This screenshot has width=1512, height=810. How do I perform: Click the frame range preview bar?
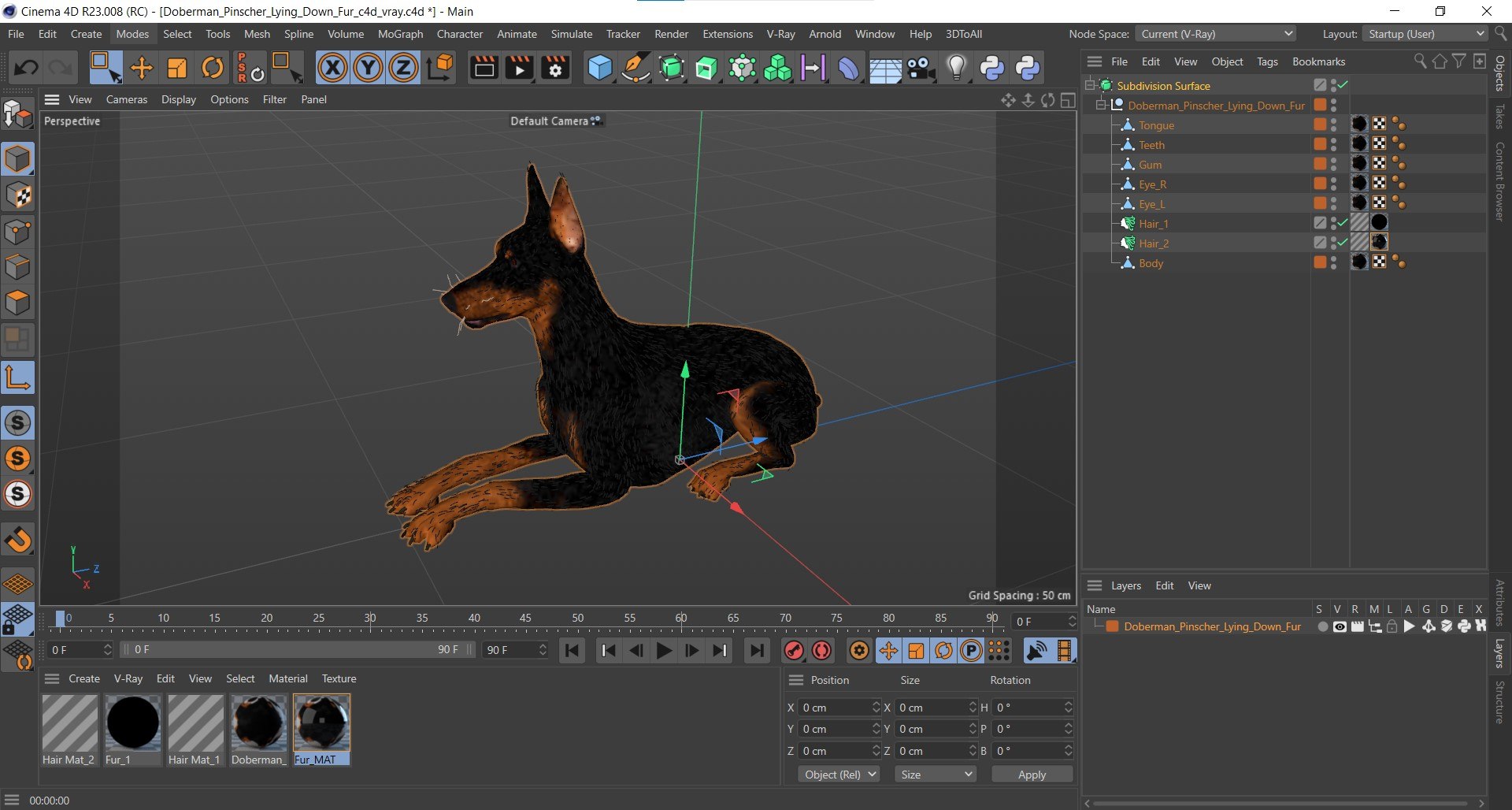point(298,649)
